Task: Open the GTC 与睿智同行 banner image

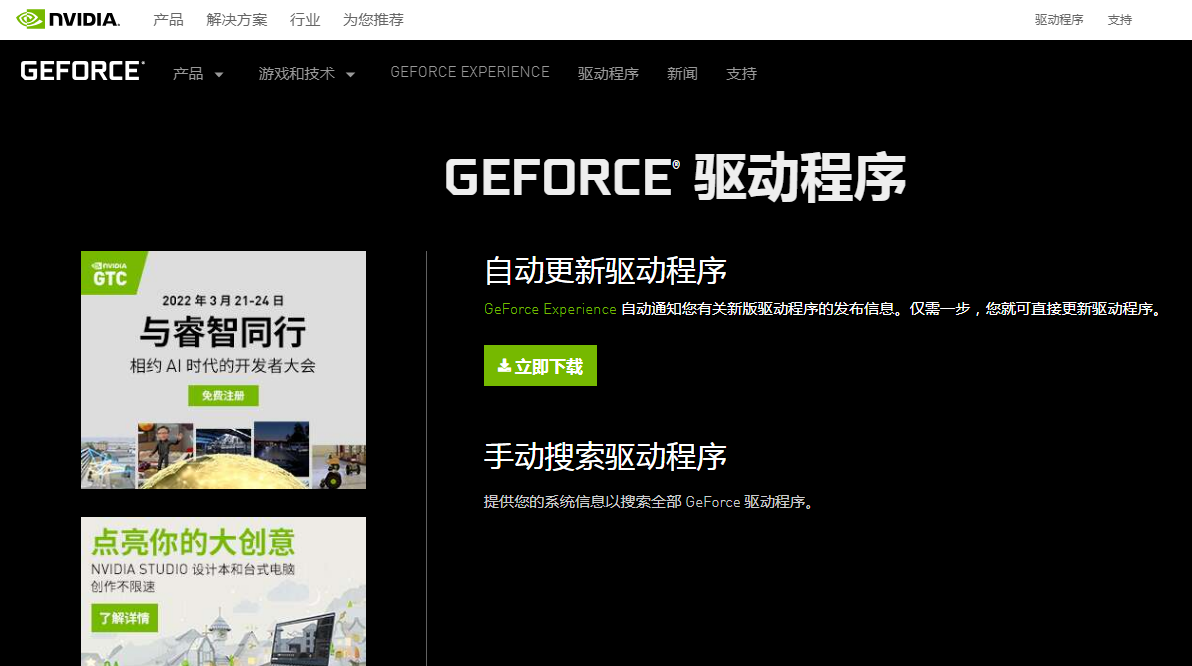Action: 224,369
